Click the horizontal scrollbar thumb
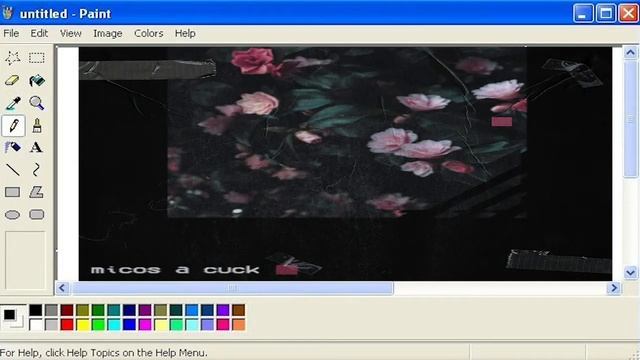640x360 pixels. [x=232, y=288]
